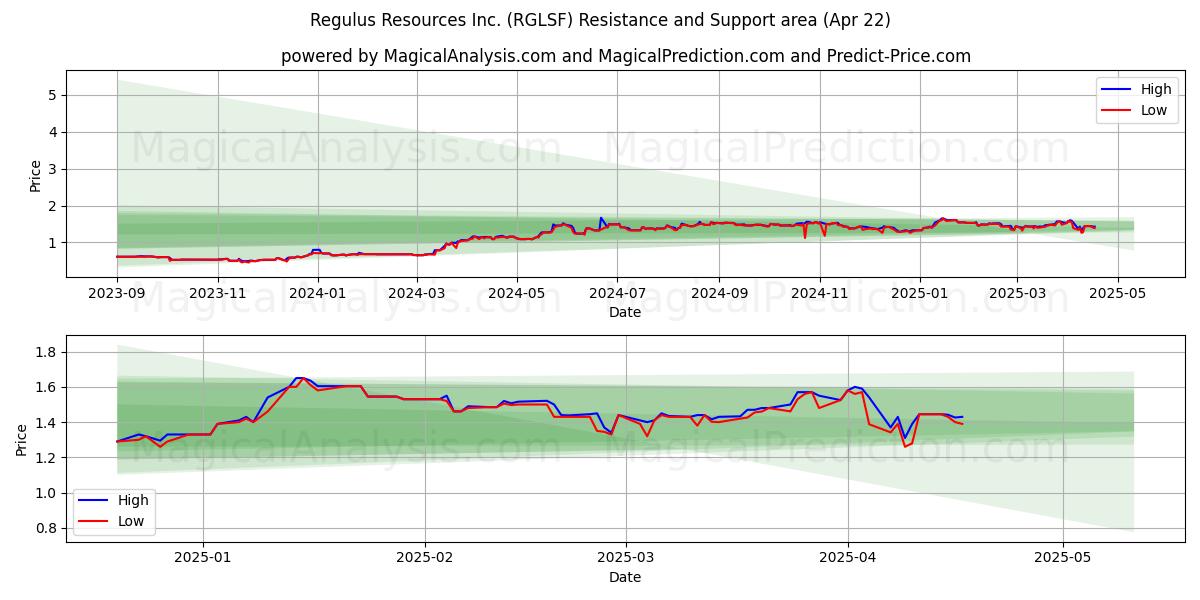1200x600 pixels.
Task: Click the 'Date' x-axis label of bottom chart
Action: pyautogui.click(x=625, y=577)
